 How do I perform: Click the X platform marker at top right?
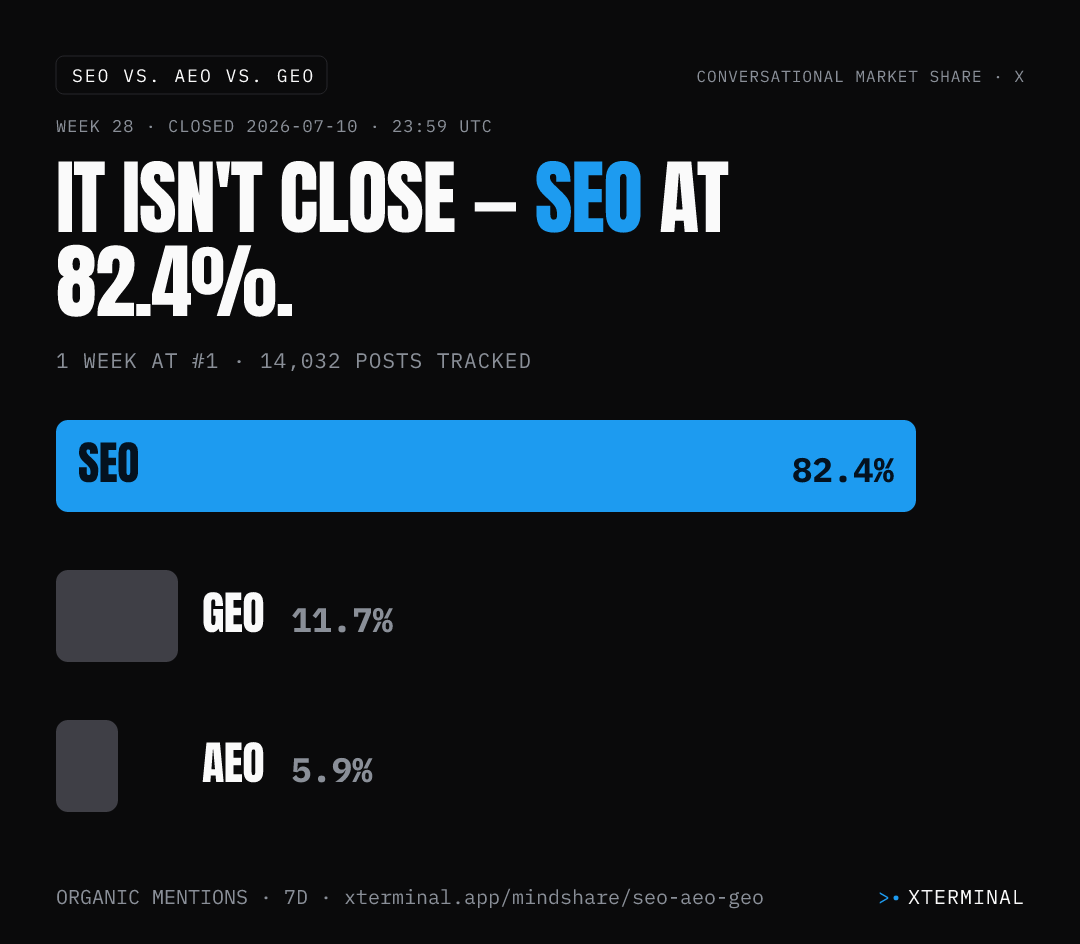[1019, 76]
